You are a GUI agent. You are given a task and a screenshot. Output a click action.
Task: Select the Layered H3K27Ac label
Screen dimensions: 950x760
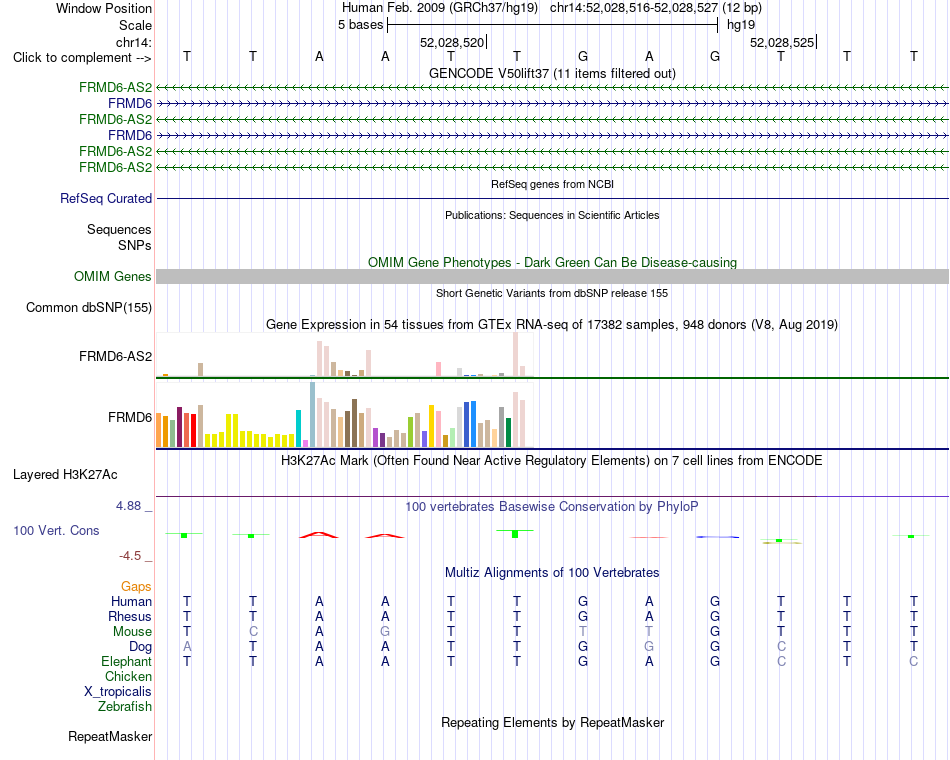pyautogui.click(x=65, y=475)
